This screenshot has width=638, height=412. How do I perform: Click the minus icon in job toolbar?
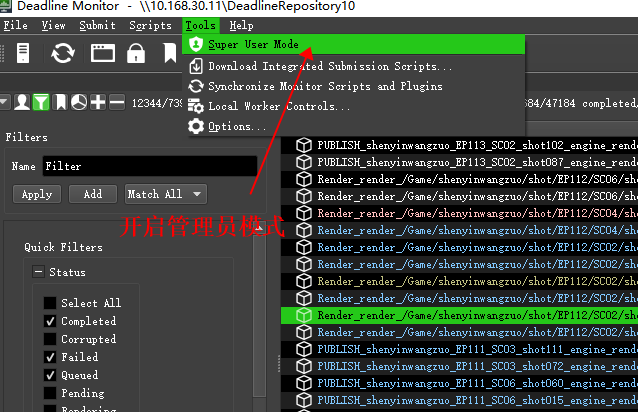click(117, 102)
